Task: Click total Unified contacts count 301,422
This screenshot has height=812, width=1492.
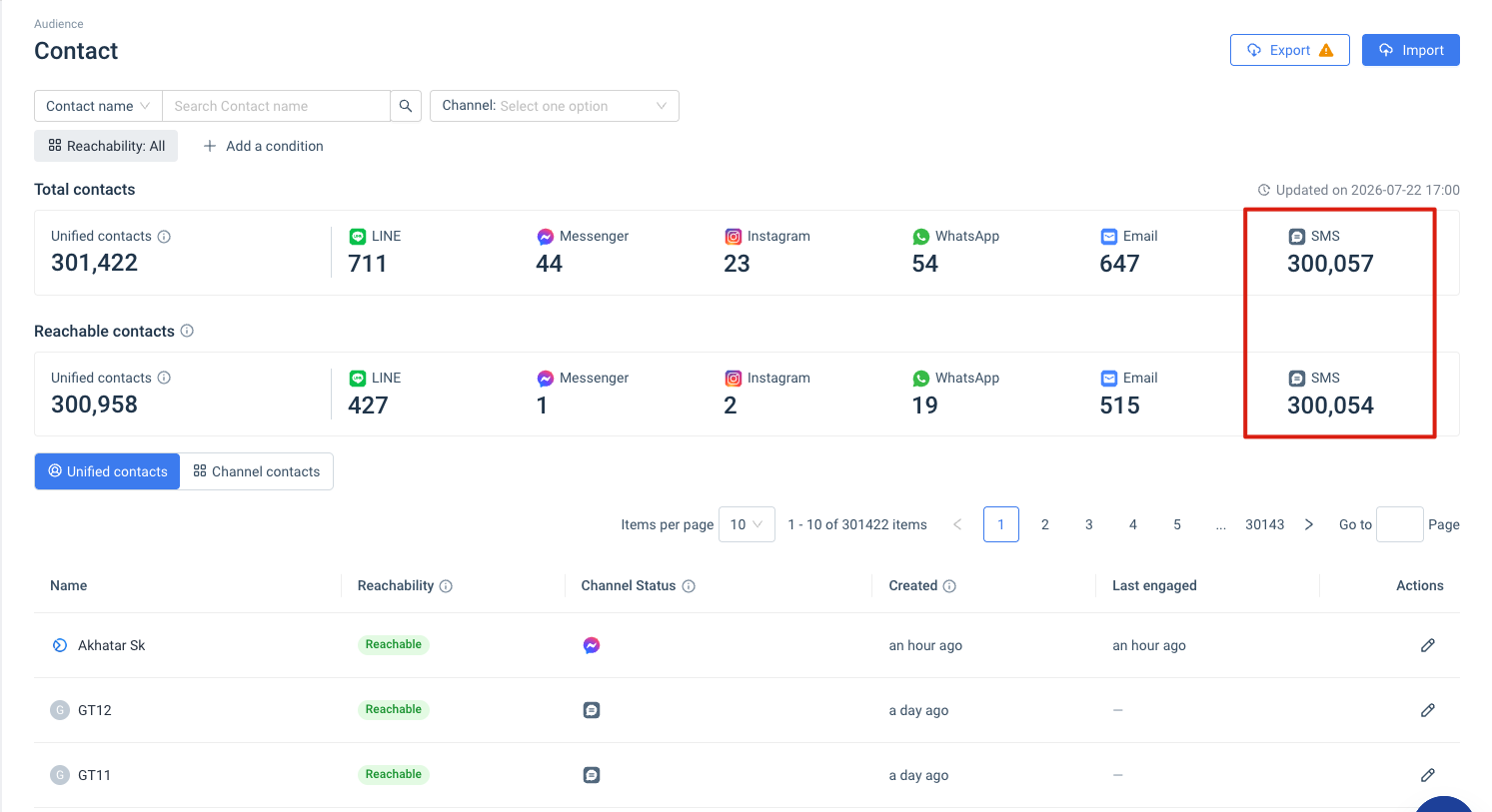Action: pos(94,264)
